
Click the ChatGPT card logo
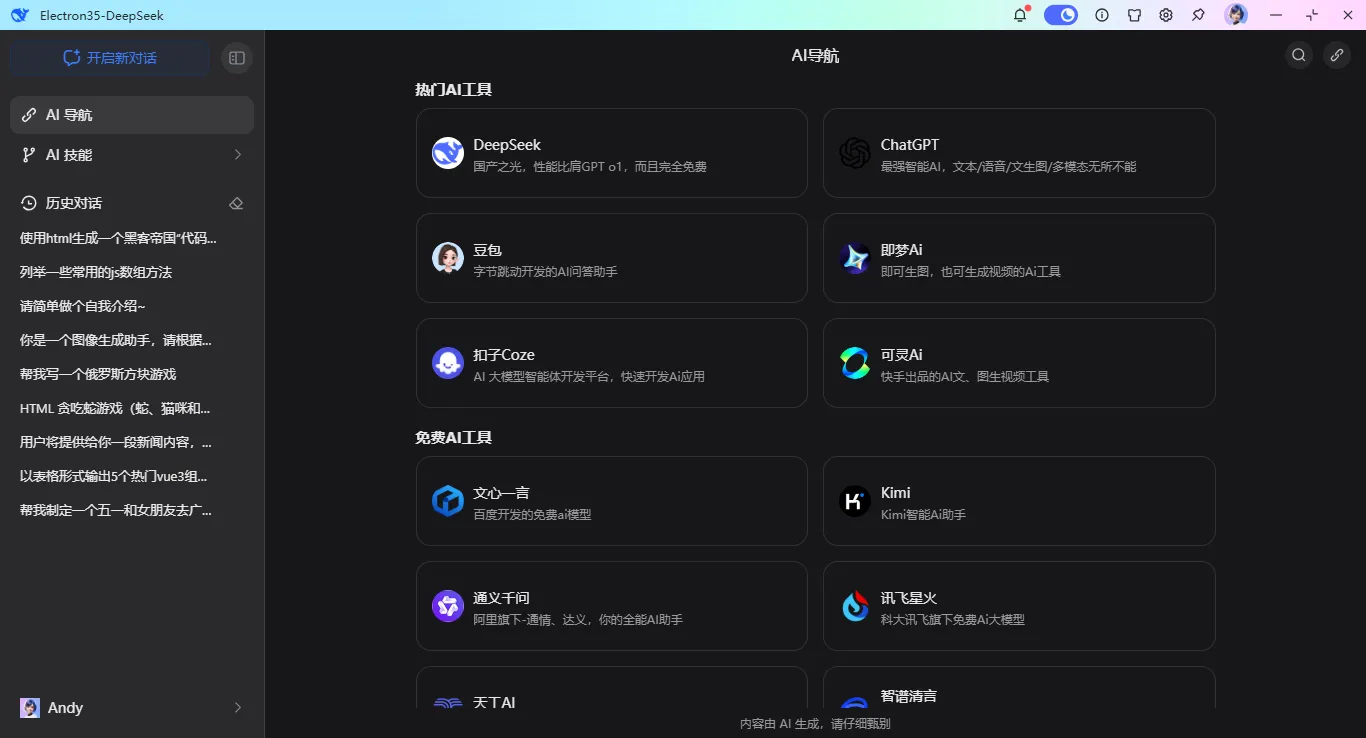855,153
